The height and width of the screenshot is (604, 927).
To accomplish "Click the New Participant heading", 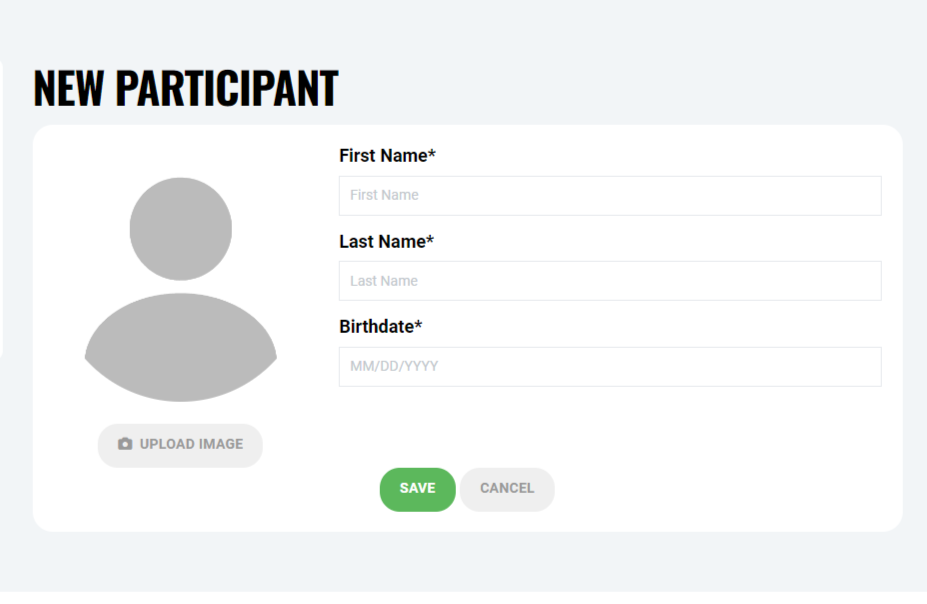I will tap(186, 89).
